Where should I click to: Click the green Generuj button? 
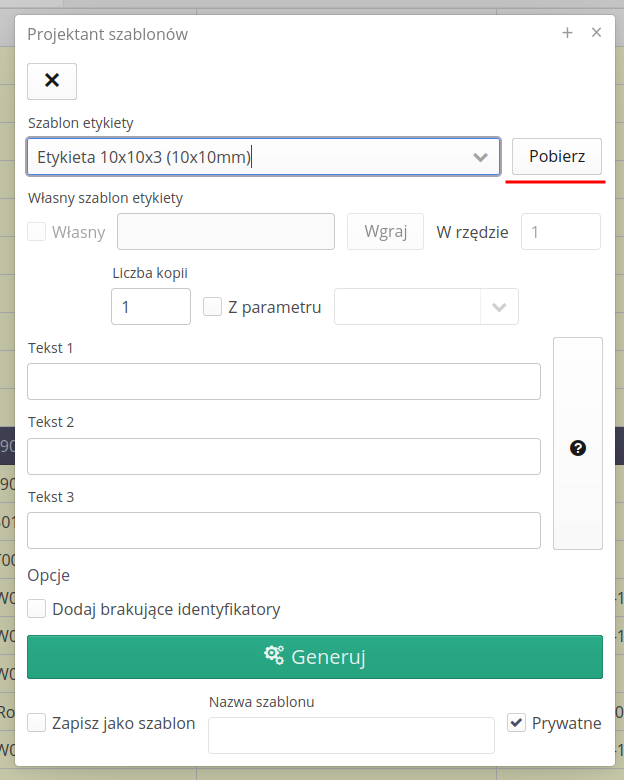tap(315, 657)
